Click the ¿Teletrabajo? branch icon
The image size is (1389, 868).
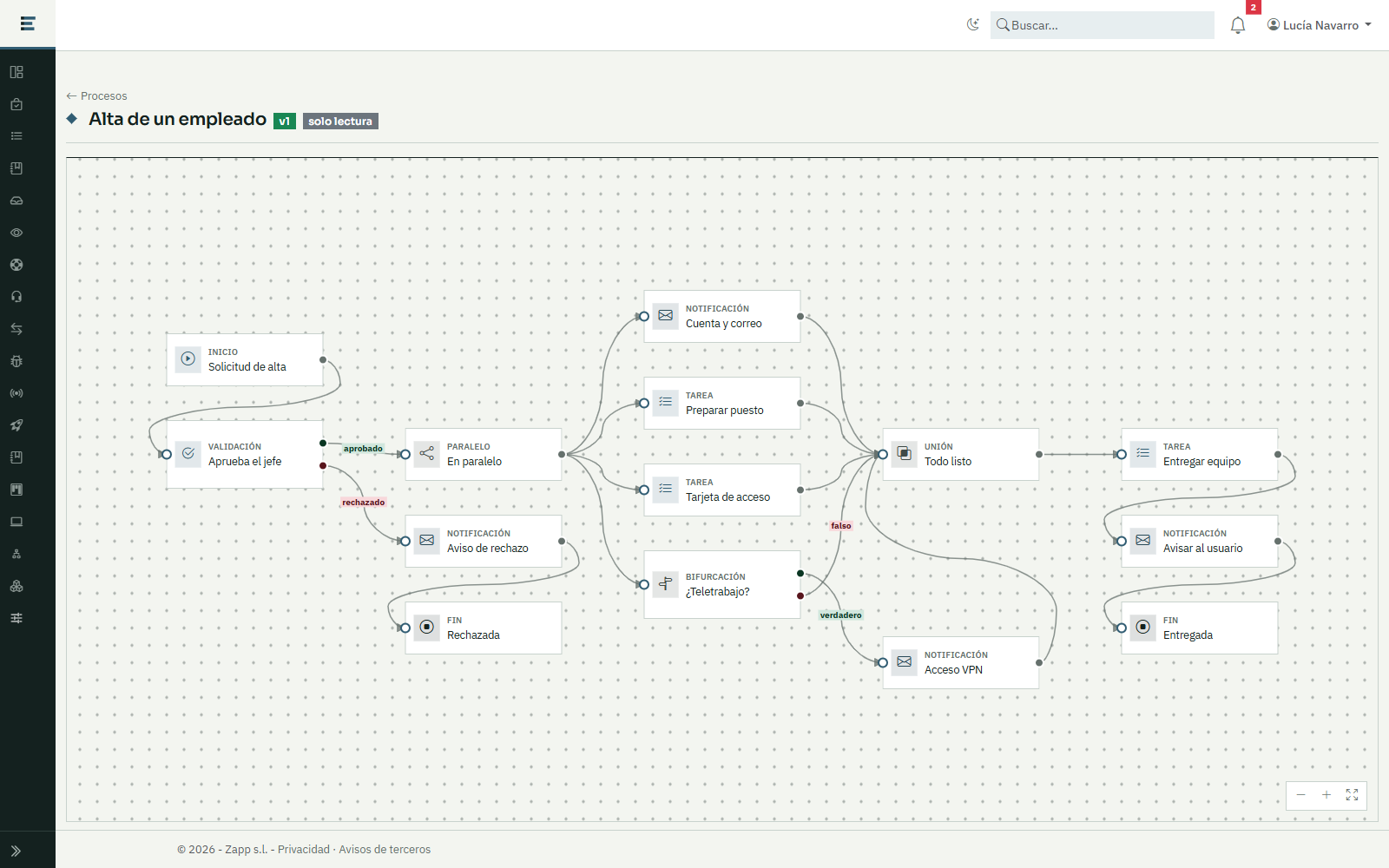[x=666, y=584]
